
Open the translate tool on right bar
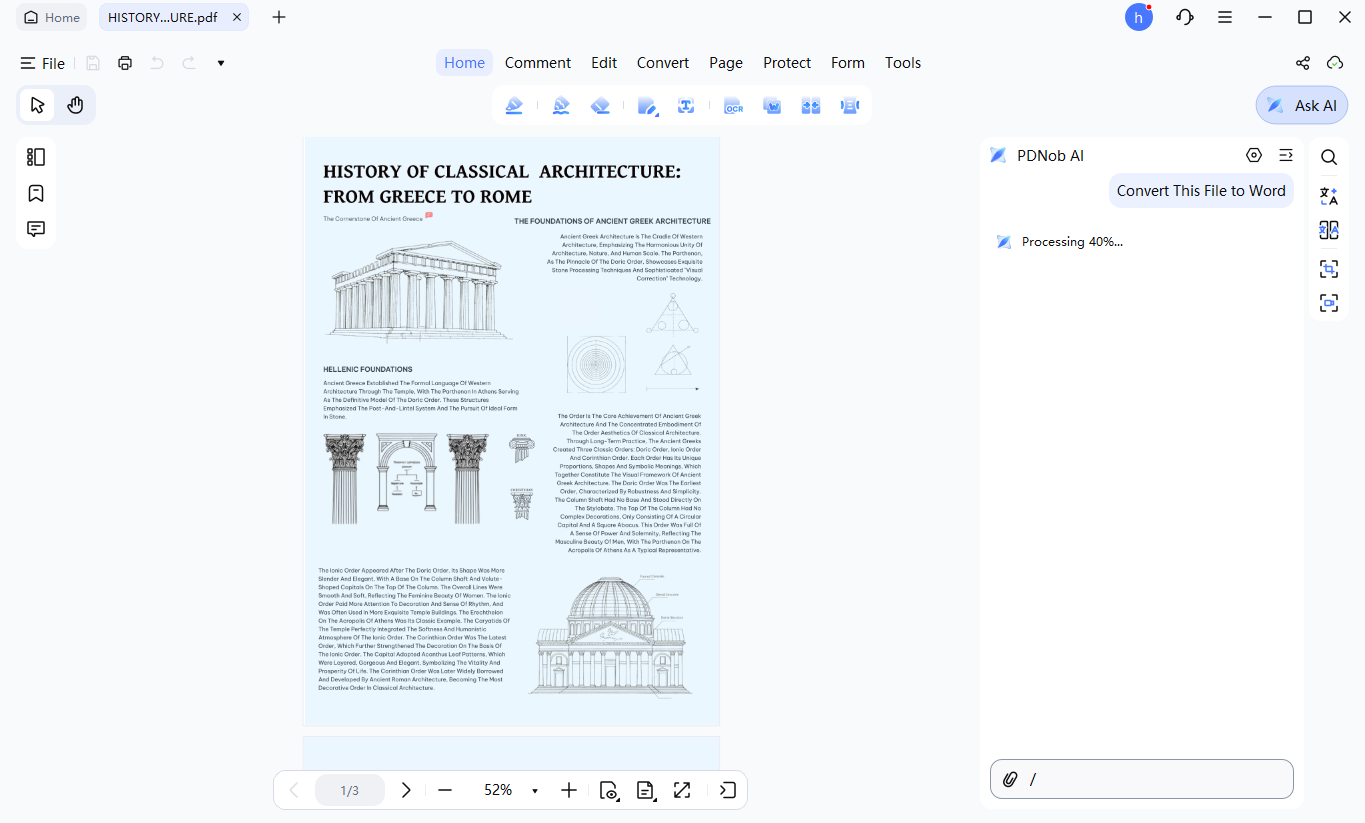[1329, 195]
